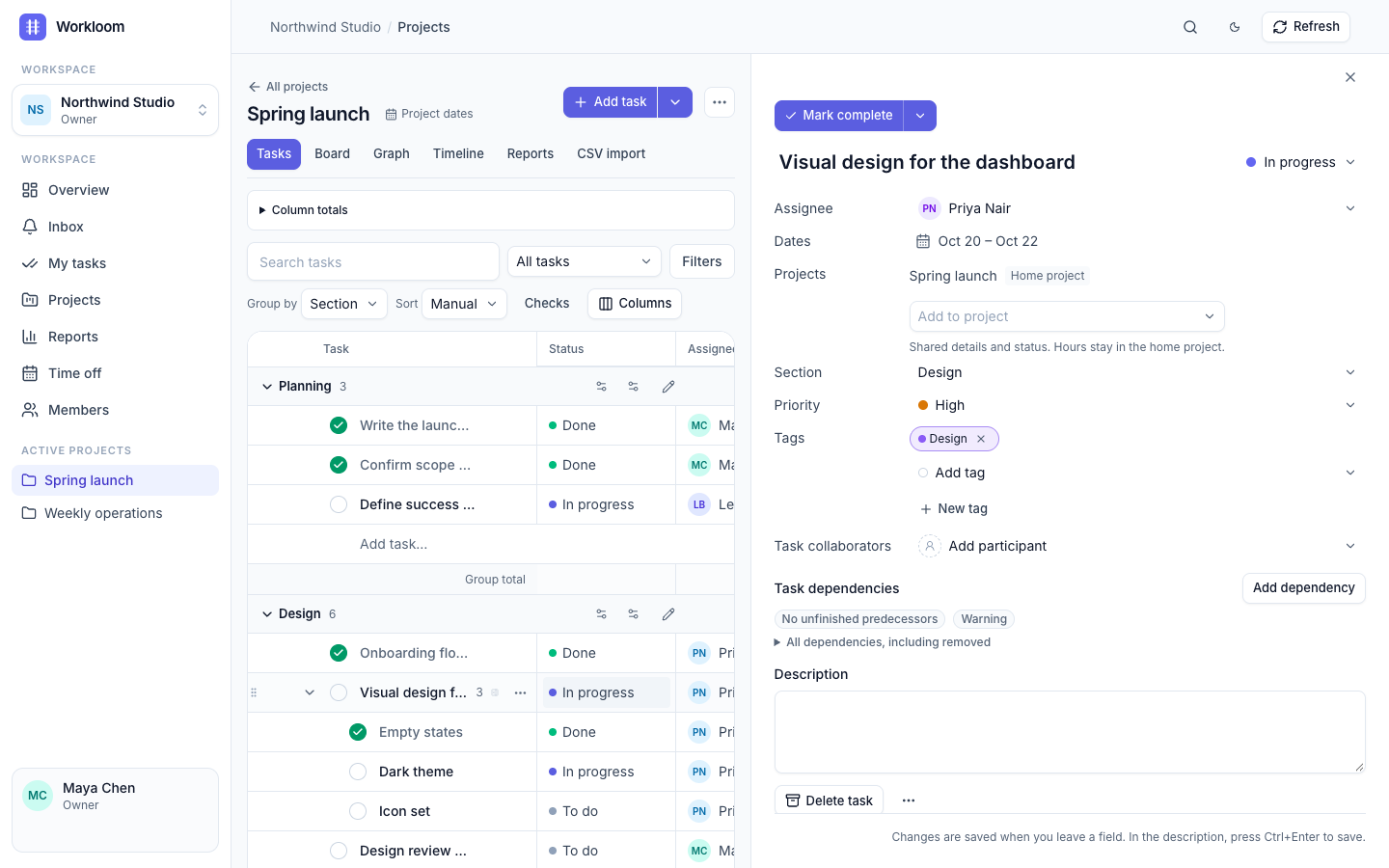Open the High priority dropdown
Screen dimensions: 1389x868
pos(1137,405)
